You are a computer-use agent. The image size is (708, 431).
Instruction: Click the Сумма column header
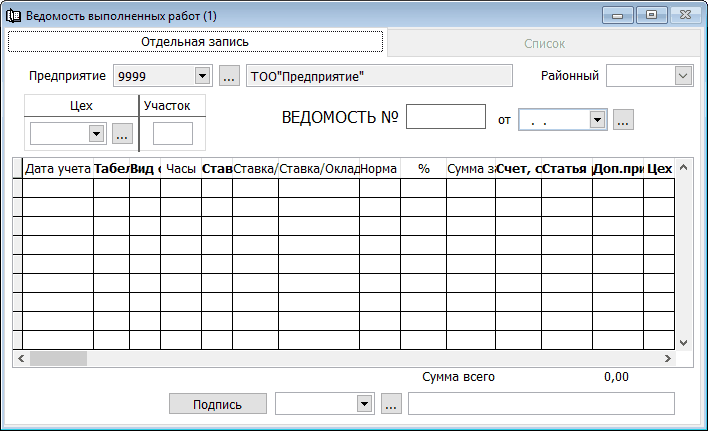[x=471, y=169]
